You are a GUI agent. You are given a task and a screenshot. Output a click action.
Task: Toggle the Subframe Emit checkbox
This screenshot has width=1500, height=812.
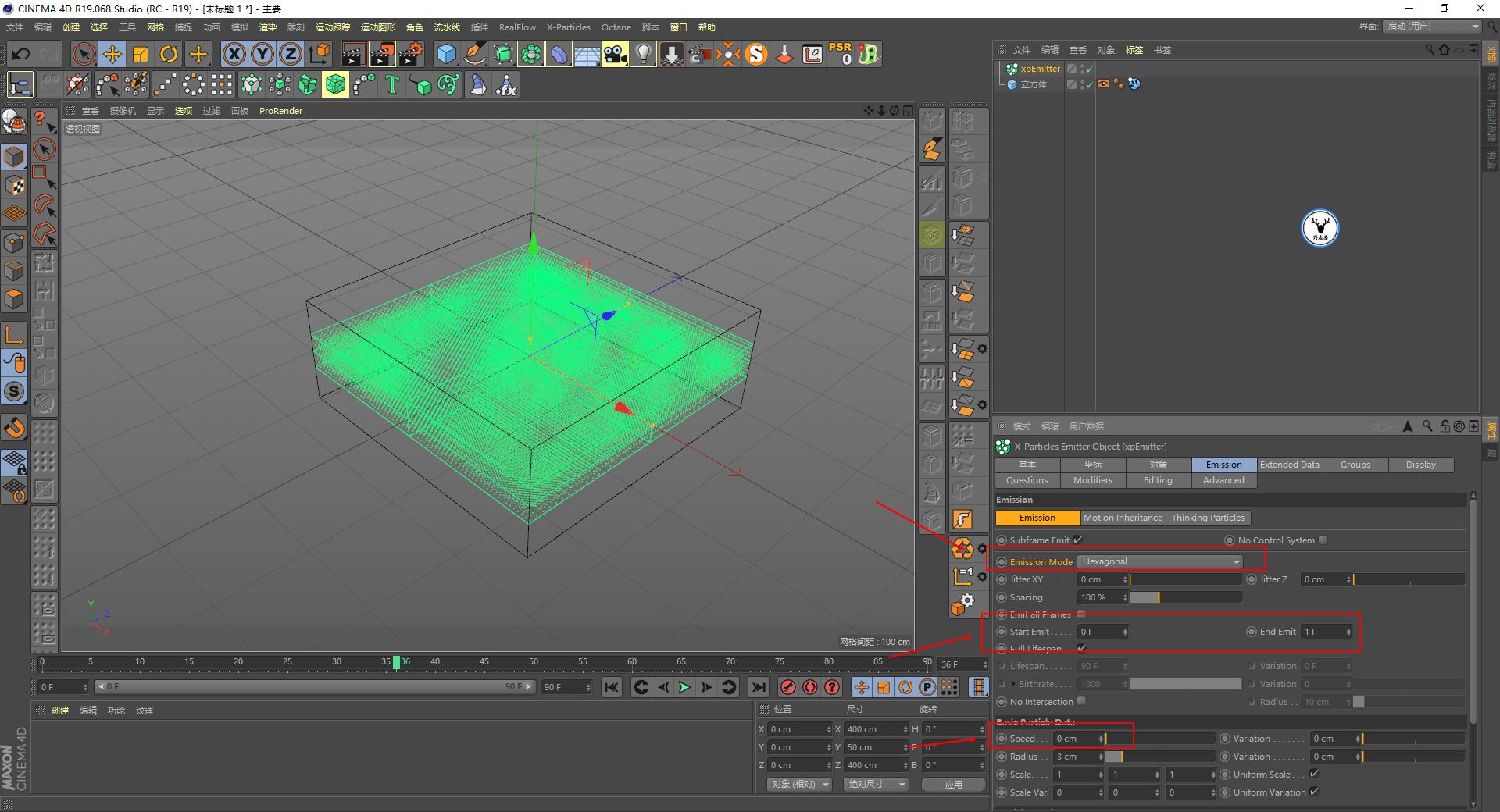click(1077, 540)
